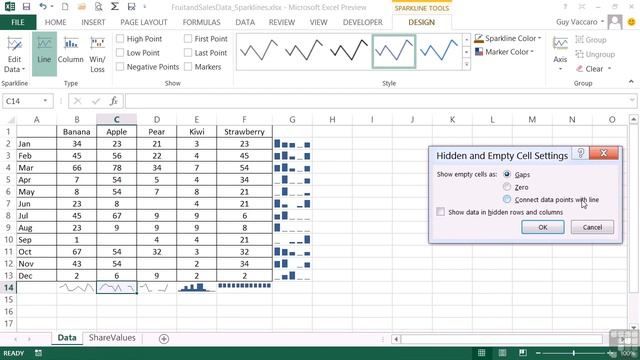Select the Zero radio button
The image size is (640, 360).
click(507, 187)
